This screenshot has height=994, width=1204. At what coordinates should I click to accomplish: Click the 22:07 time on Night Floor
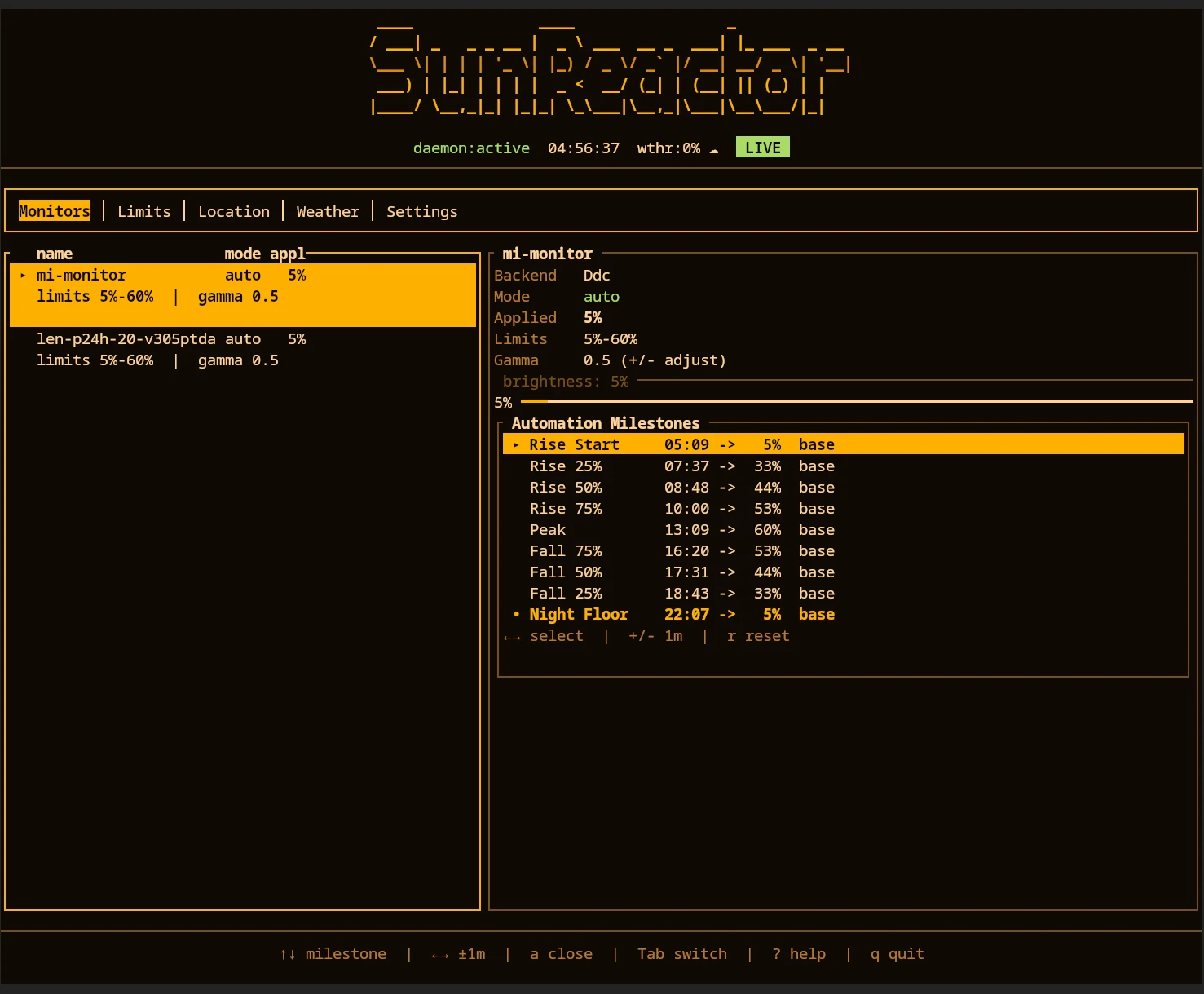click(x=686, y=614)
